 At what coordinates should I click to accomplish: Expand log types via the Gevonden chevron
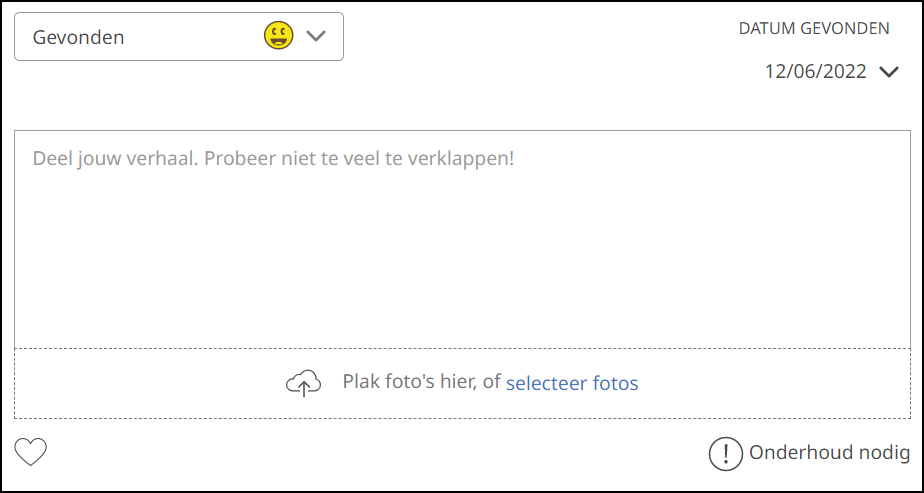pos(316,37)
